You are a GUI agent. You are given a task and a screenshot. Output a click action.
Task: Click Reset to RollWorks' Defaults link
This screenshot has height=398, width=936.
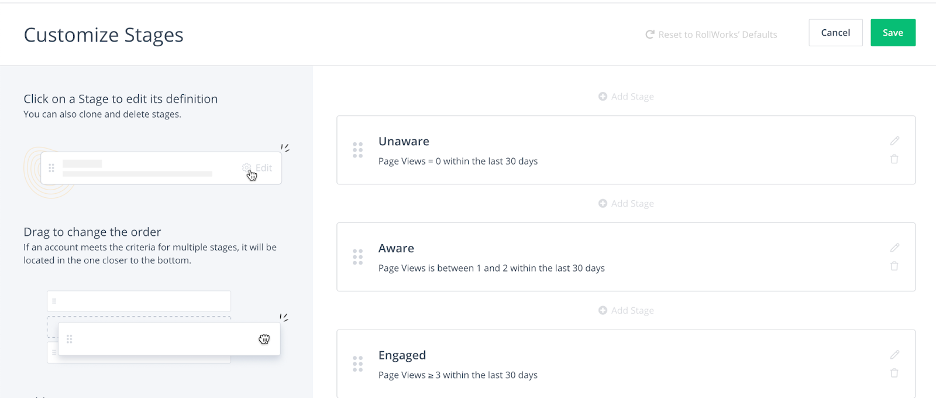712,35
